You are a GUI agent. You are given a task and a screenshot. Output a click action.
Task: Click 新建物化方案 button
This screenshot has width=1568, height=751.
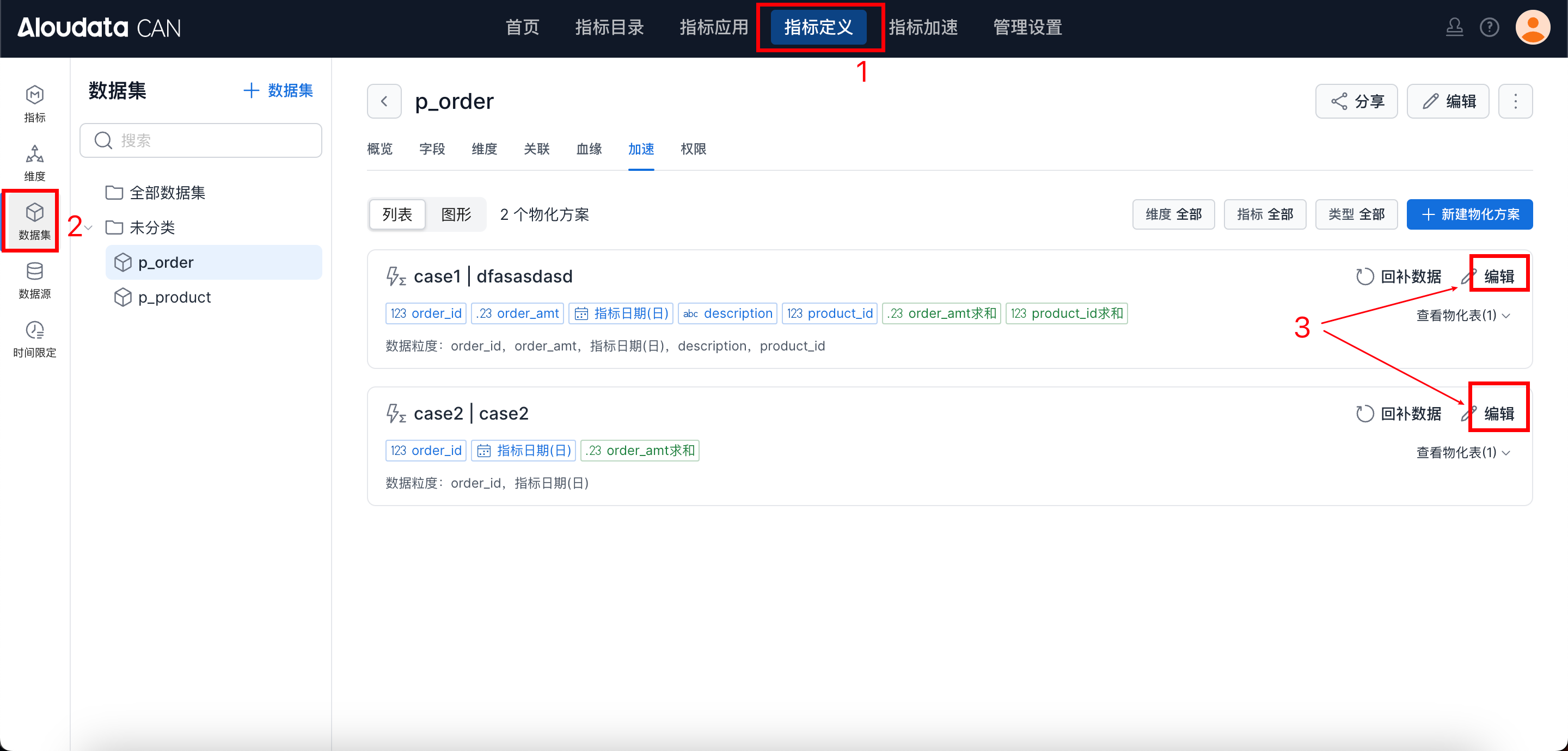(x=1469, y=214)
